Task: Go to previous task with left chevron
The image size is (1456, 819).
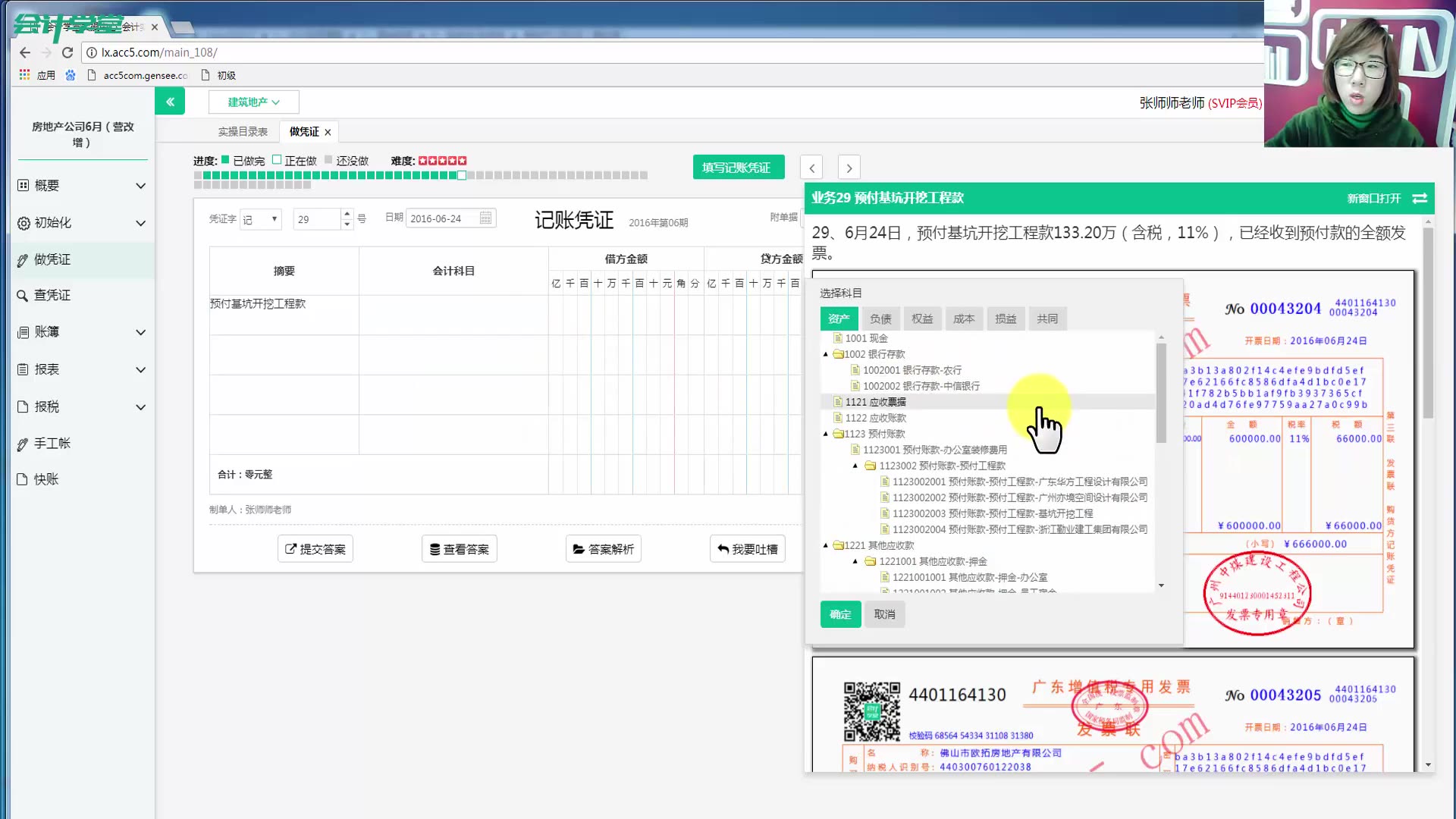Action: (x=811, y=168)
